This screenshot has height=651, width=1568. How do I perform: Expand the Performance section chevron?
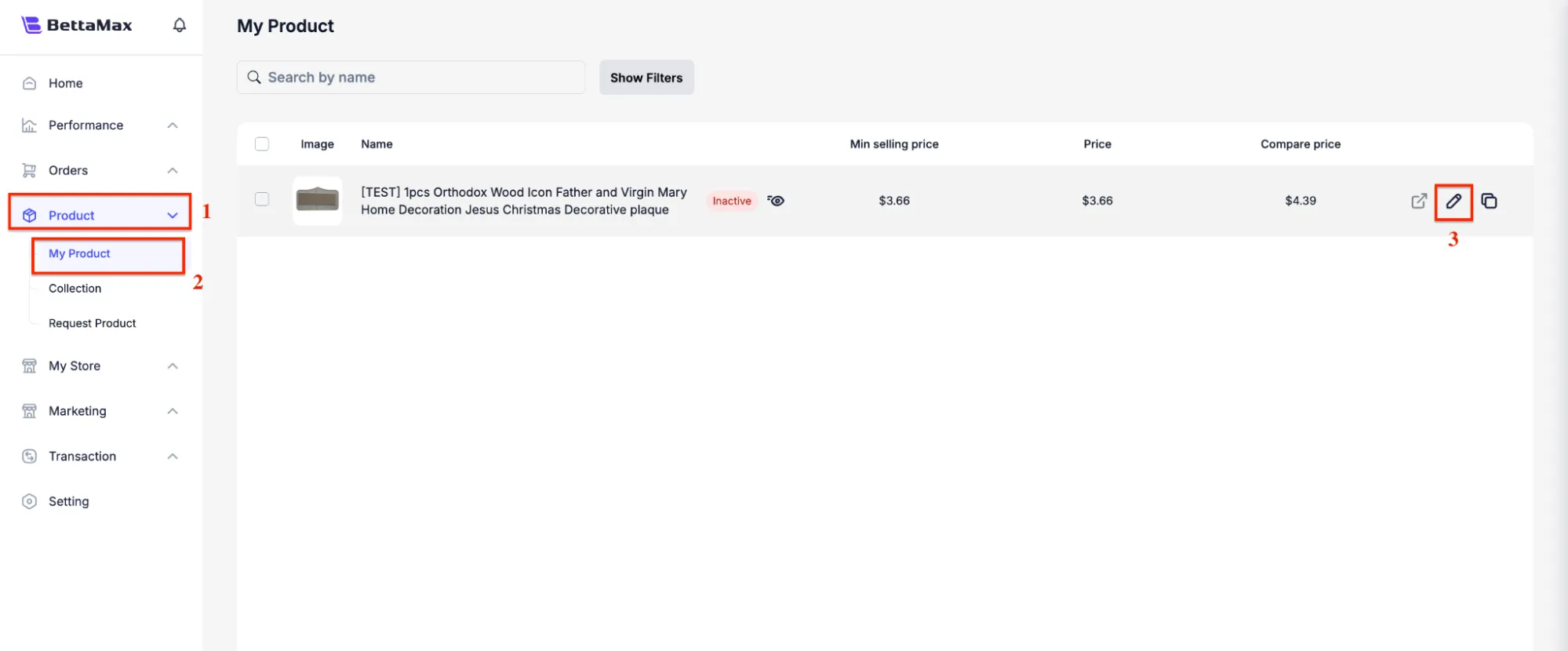tap(173, 125)
